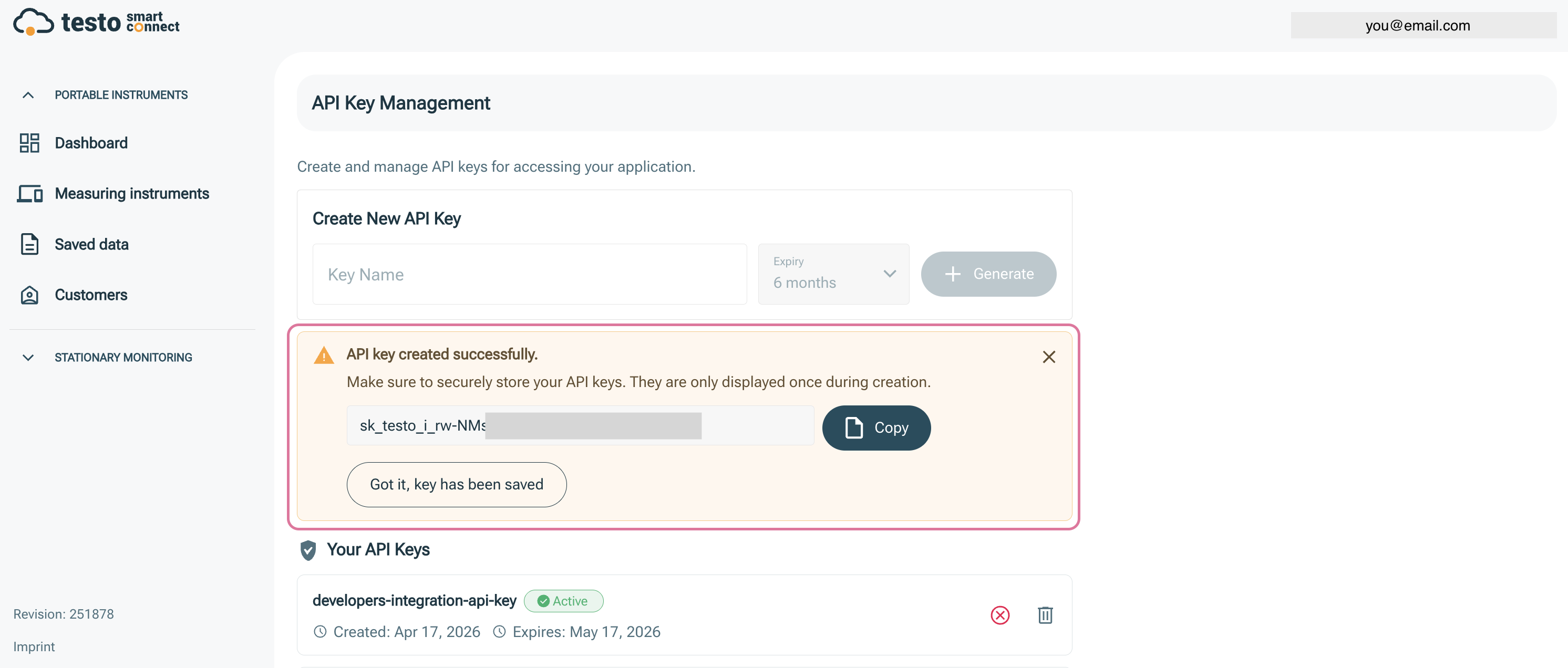Click the Customers person icon

coord(28,295)
